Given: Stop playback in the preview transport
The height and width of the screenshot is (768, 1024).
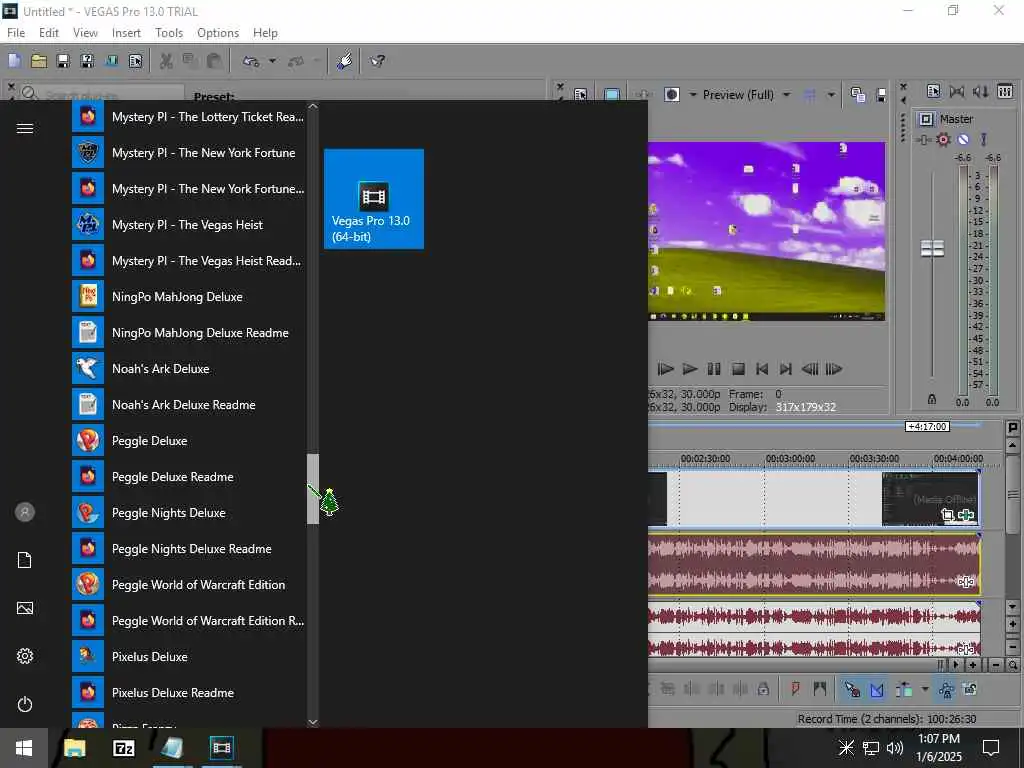Looking at the screenshot, I should point(738,369).
